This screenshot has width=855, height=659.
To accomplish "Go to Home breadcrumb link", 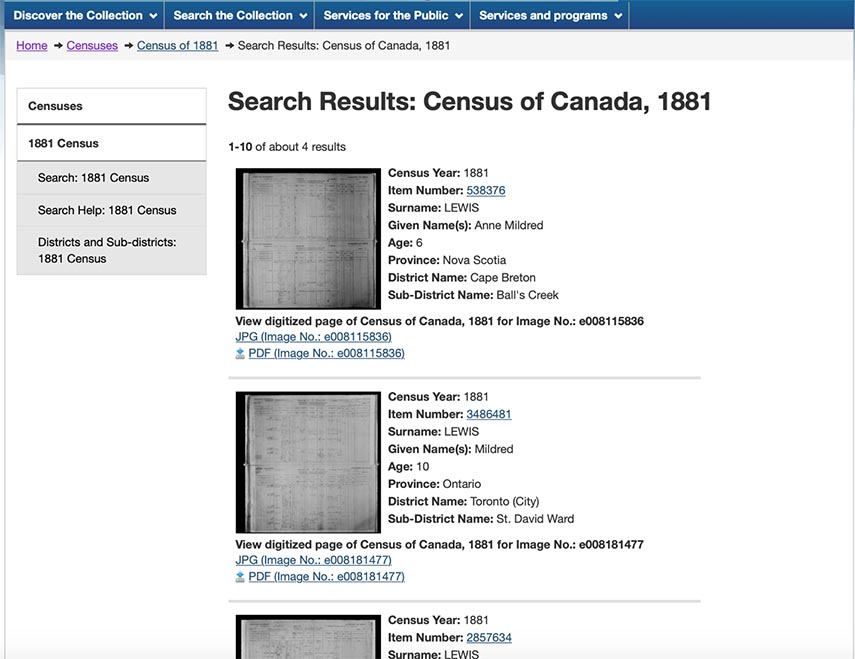I will coord(32,46).
